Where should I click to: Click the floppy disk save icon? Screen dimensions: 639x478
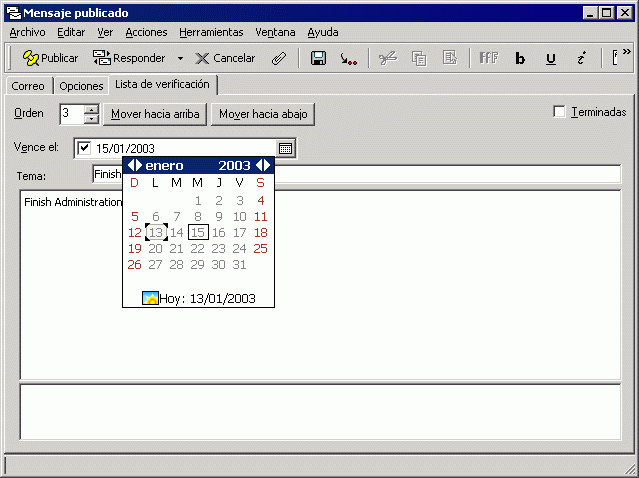coord(318,58)
